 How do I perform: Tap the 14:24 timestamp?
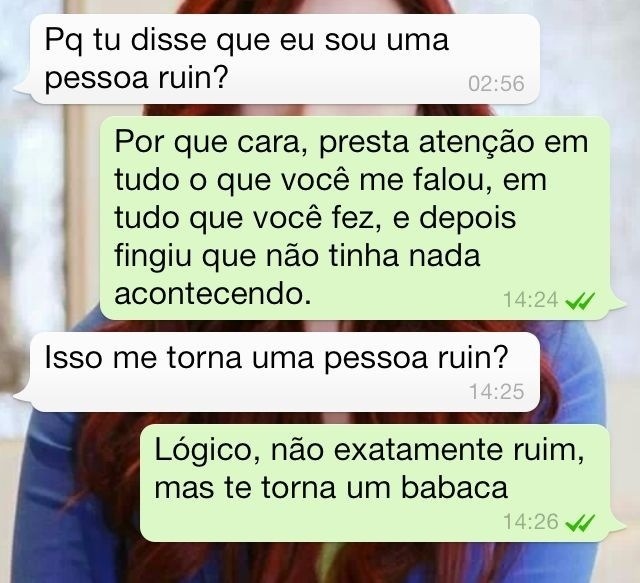point(531,300)
